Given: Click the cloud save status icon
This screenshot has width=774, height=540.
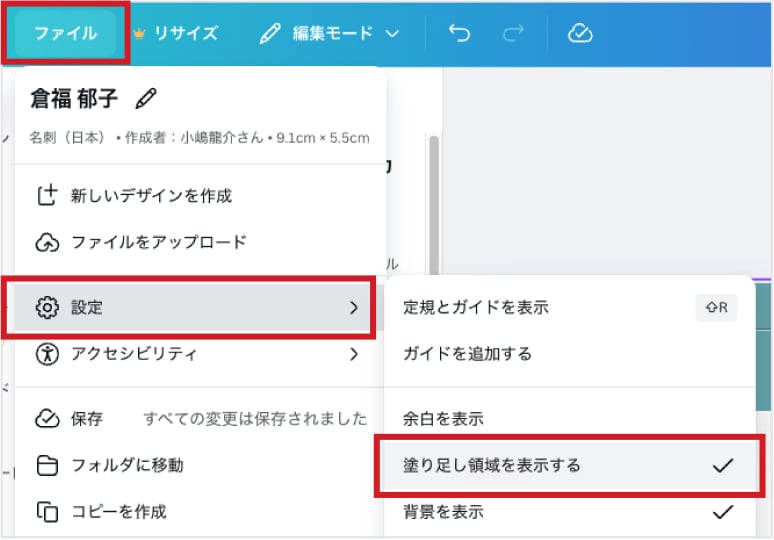Looking at the screenshot, I should pyautogui.click(x=580, y=33).
